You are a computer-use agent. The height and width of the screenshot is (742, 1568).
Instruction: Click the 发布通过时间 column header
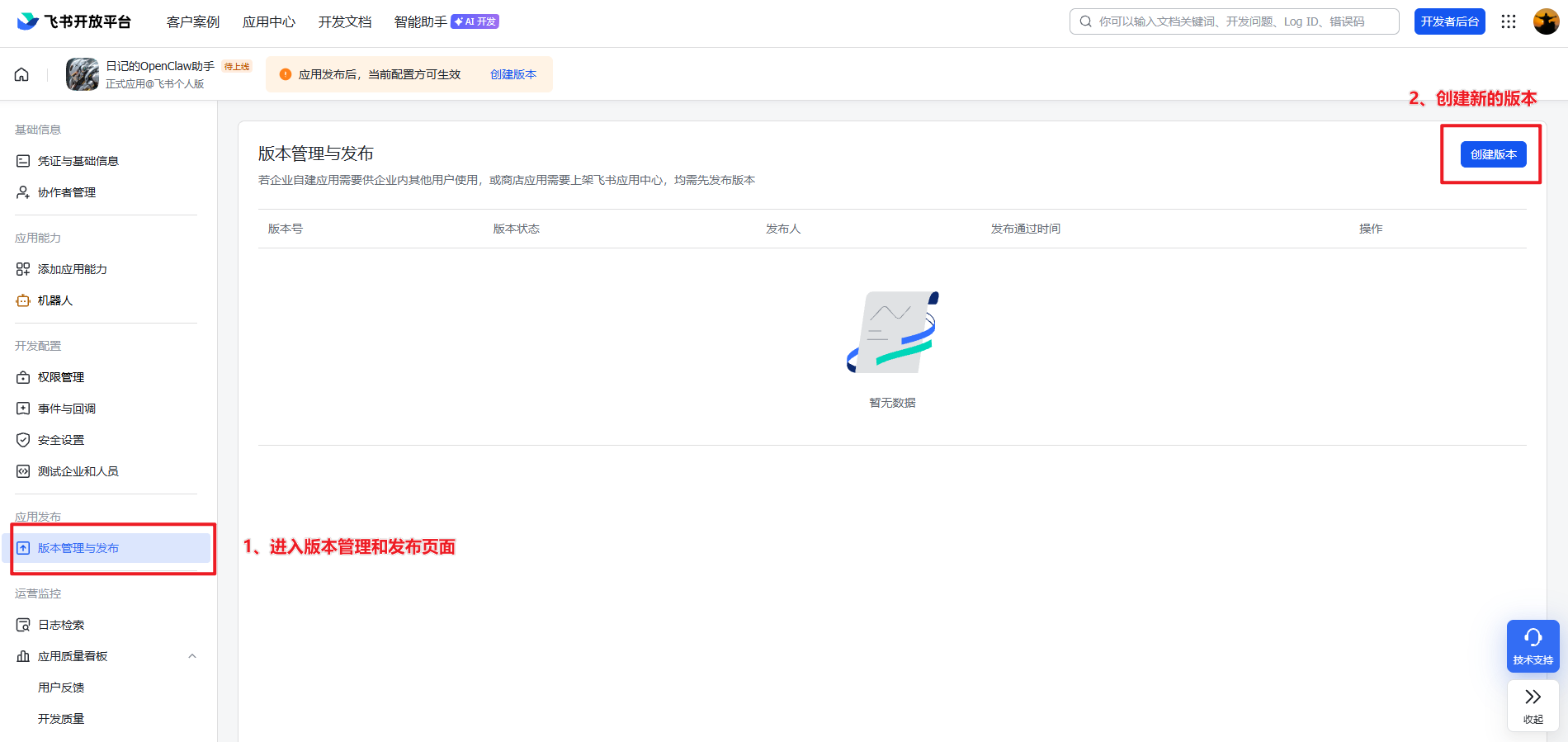tap(1026, 229)
